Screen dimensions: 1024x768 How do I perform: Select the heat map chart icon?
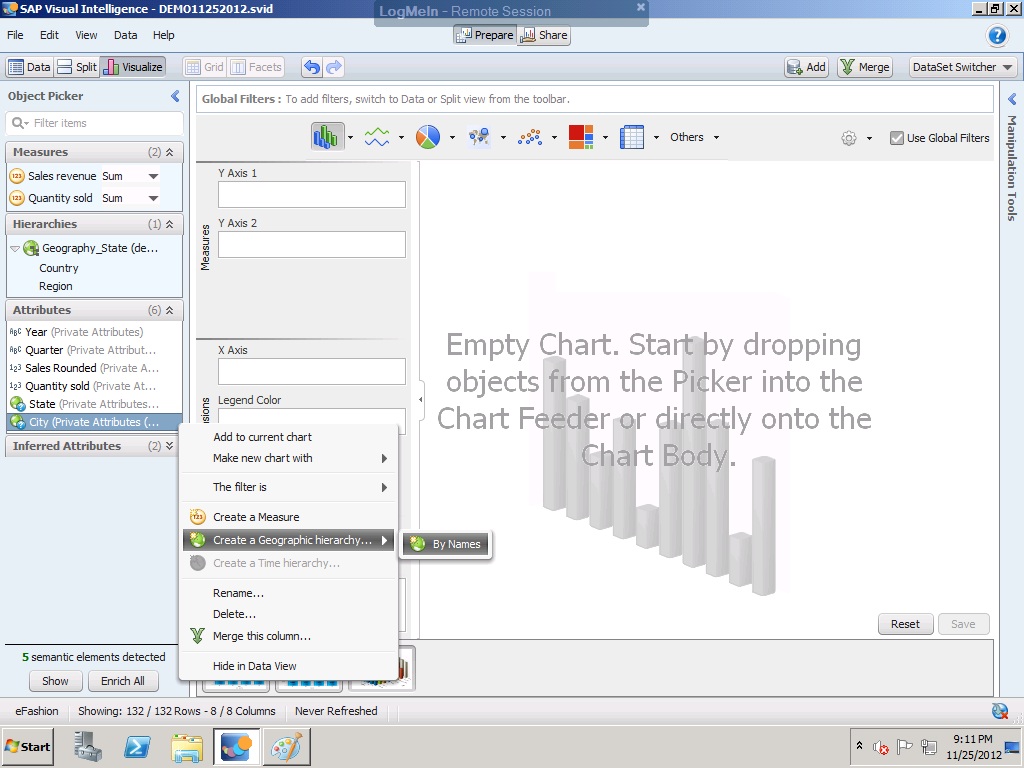[581, 137]
